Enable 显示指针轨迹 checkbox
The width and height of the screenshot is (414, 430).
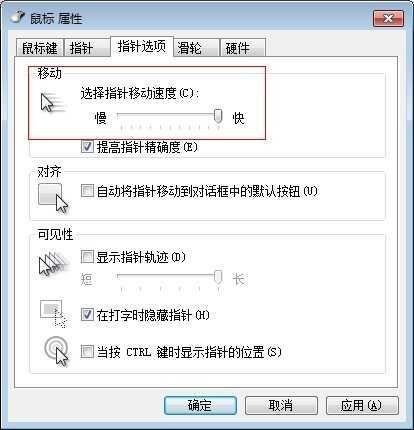[x=87, y=257]
